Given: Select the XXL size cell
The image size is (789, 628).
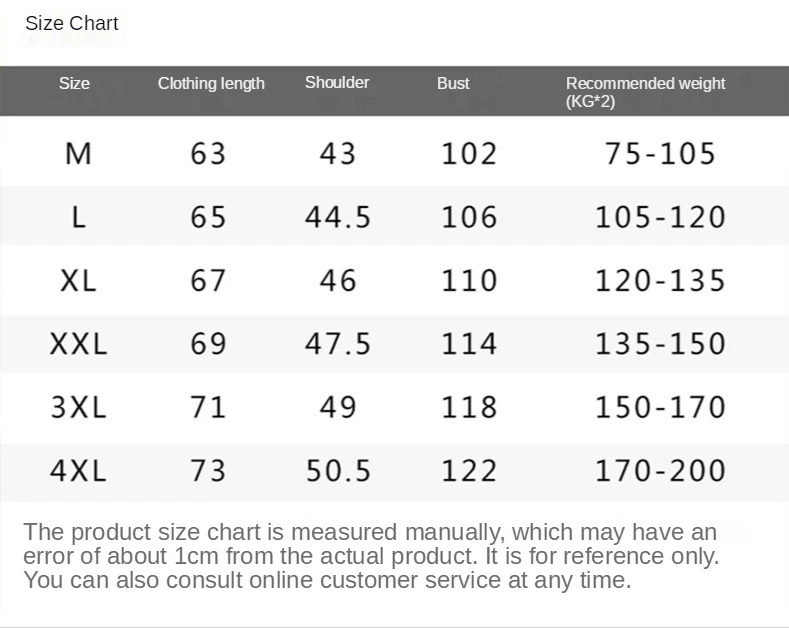Looking at the screenshot, I should (78, 344).
